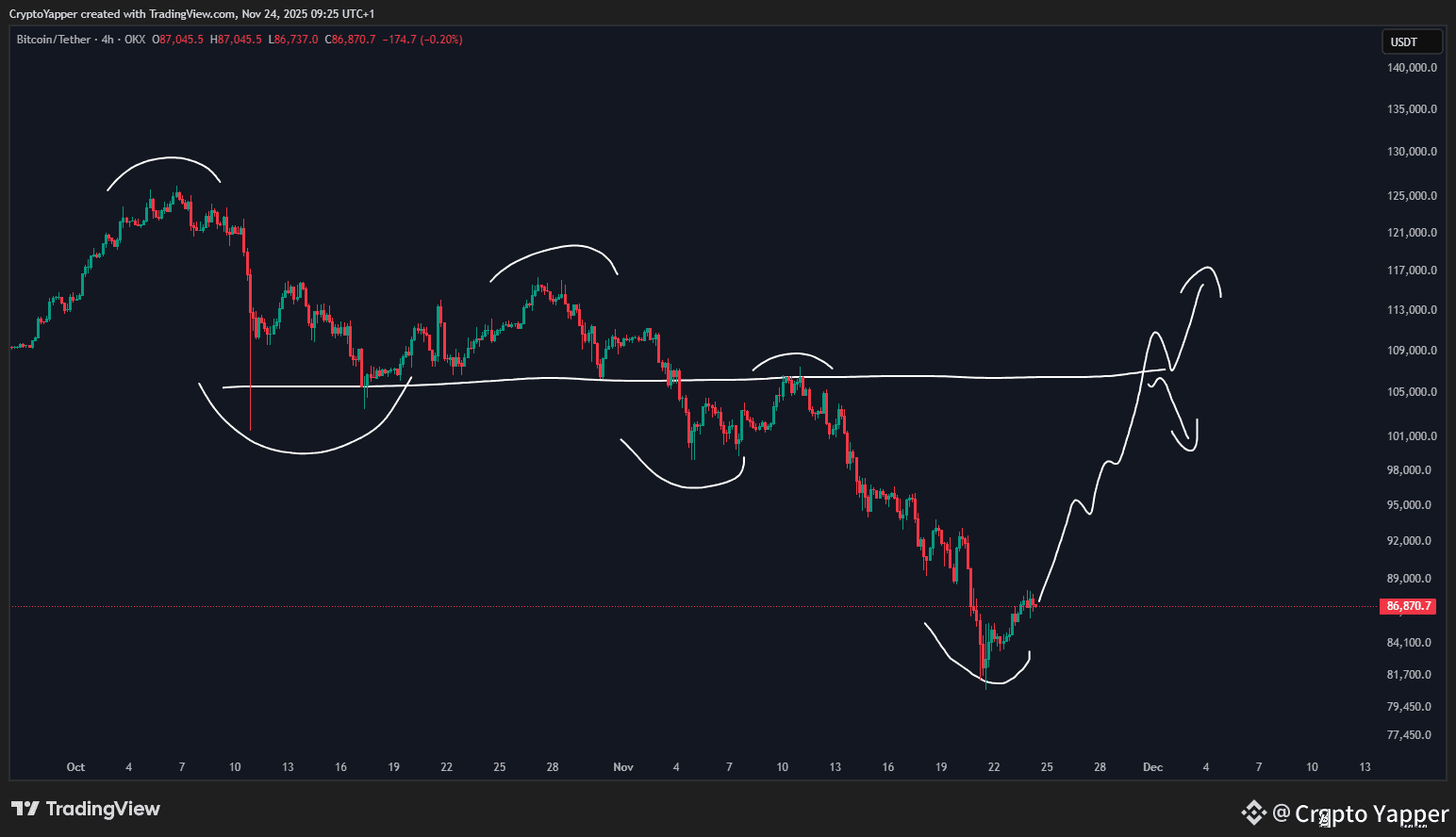Select the Binance diamond icon near the watermark

click(1253, 812)
